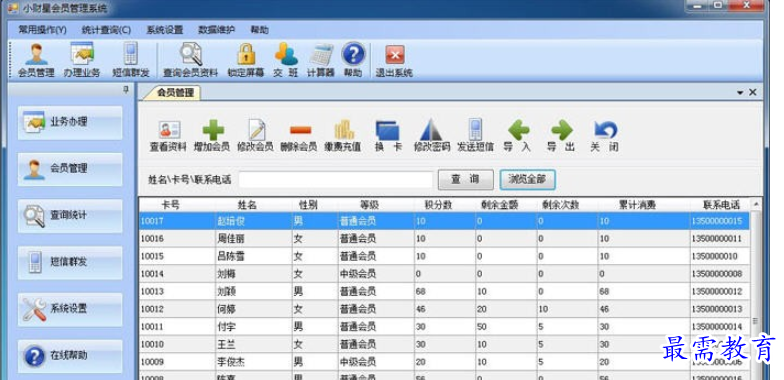Screen dimensions: 784x380
Task: Select 会员管理 in the left sidebar
Action: 70,169
